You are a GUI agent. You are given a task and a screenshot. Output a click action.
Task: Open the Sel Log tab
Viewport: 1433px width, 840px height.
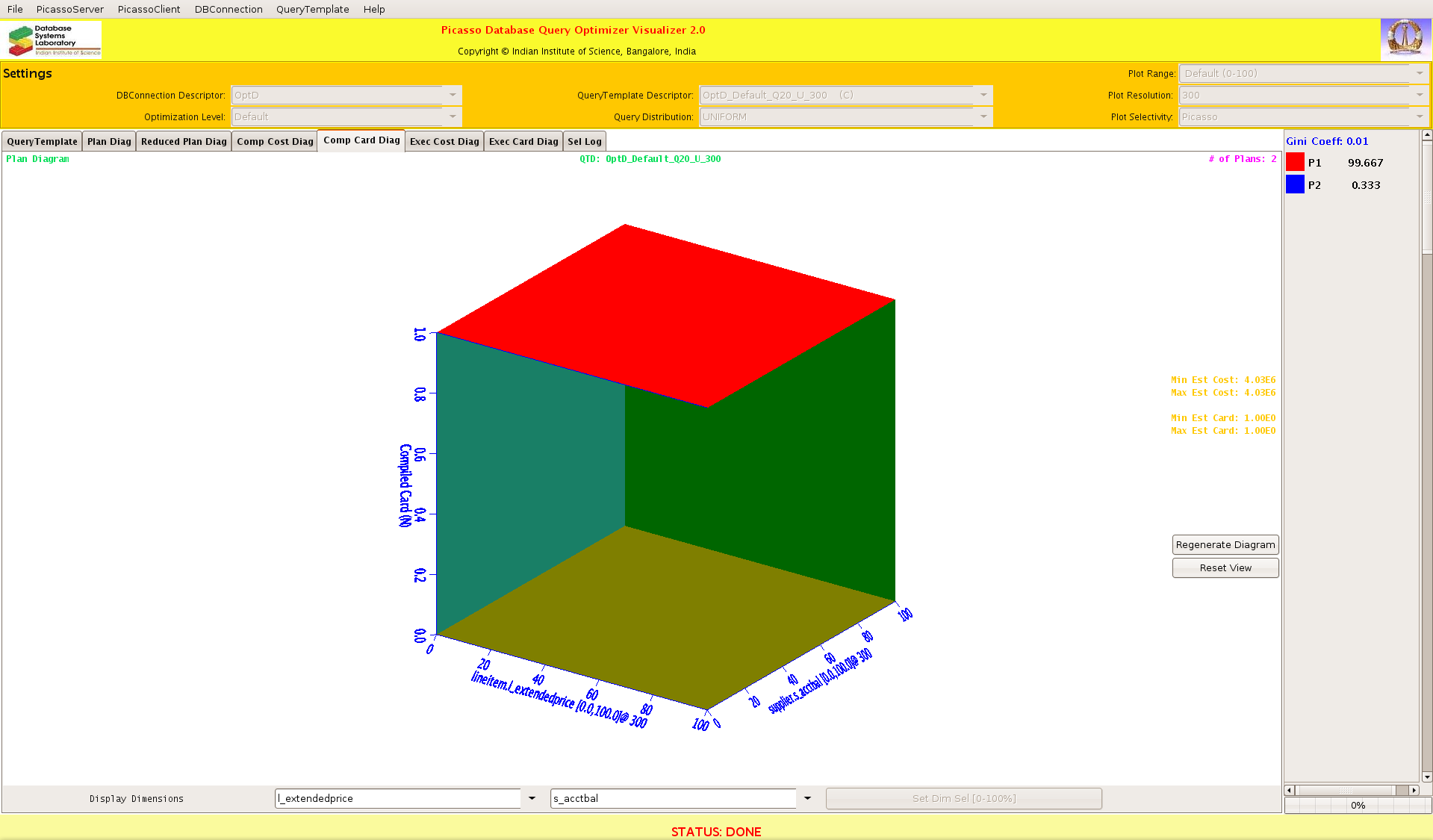[x=584, y=142]
